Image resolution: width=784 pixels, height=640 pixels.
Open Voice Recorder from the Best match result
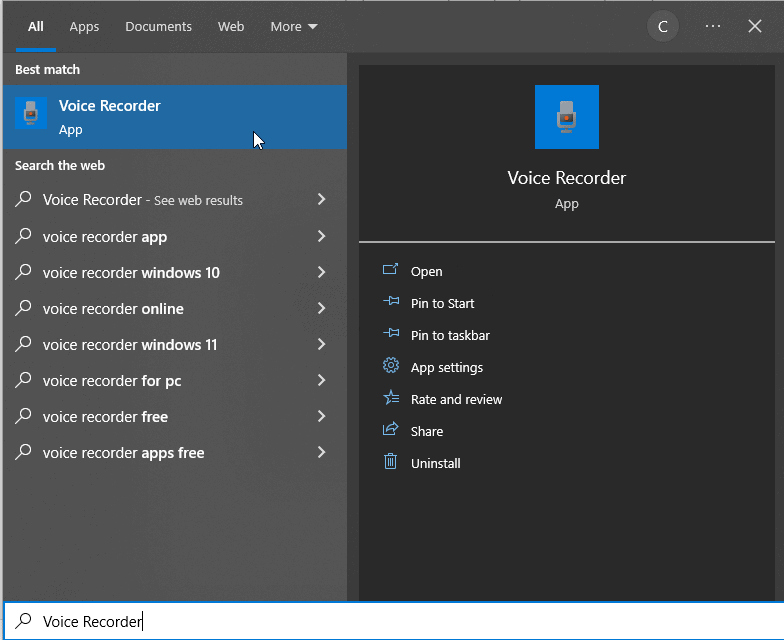pyautogui.click(x=174, y=117)
